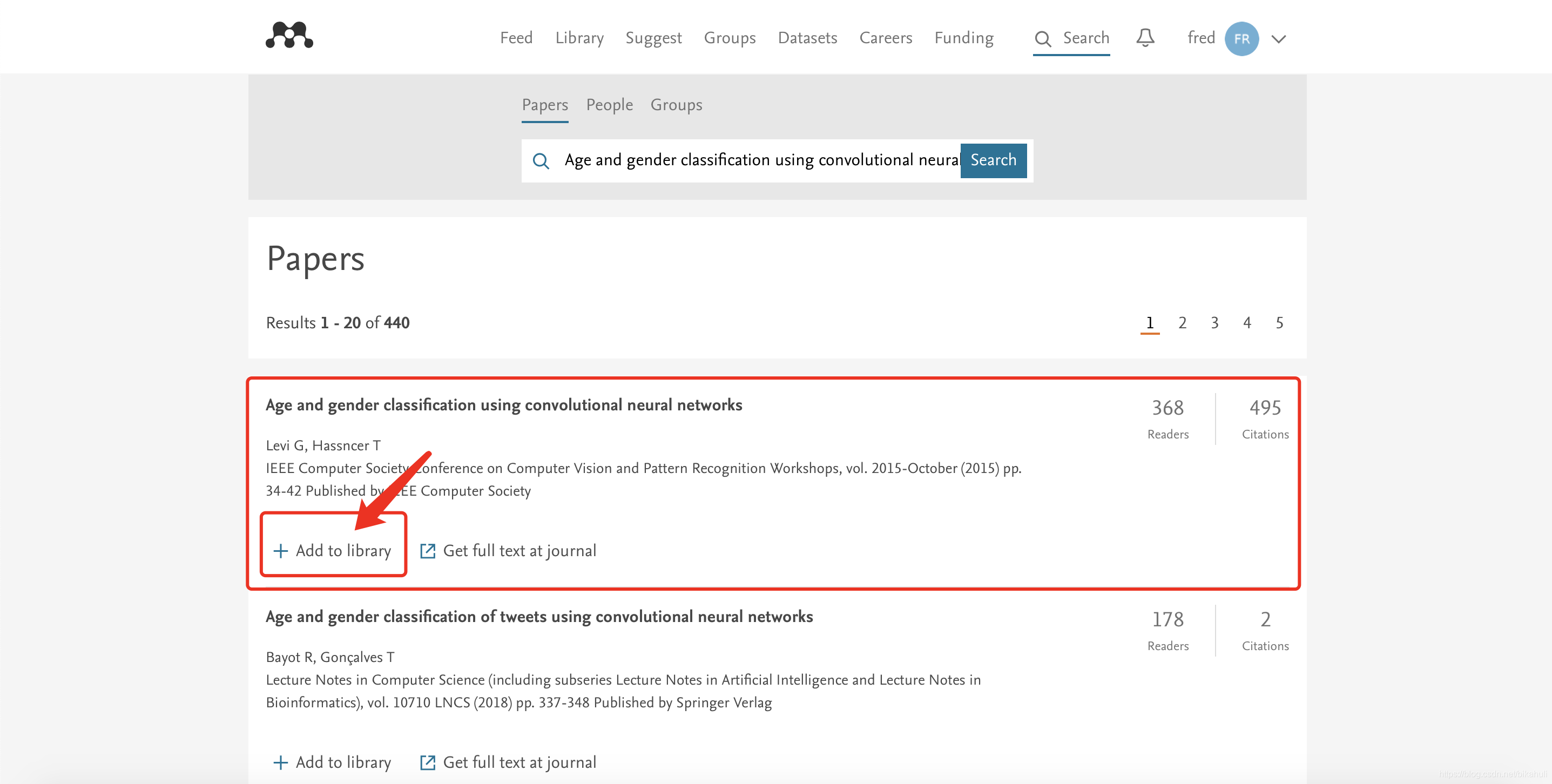
Task: Click the Search link in the navbar
Action: point(1085,38)
